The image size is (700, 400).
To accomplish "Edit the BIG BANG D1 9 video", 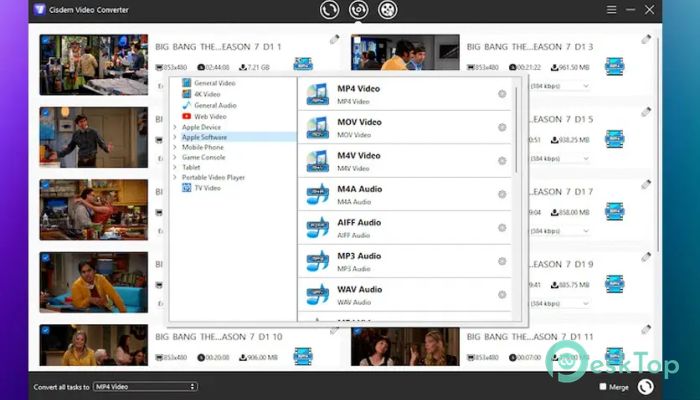I will coord(646,257).
